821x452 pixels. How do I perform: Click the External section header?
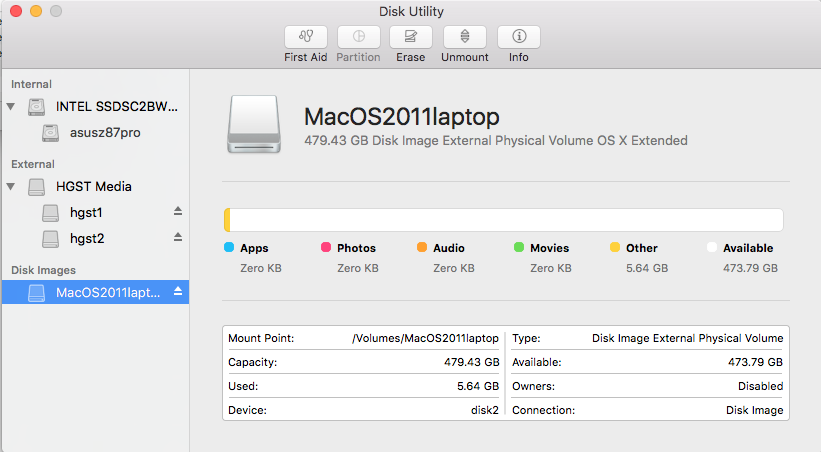click(33, 164)
